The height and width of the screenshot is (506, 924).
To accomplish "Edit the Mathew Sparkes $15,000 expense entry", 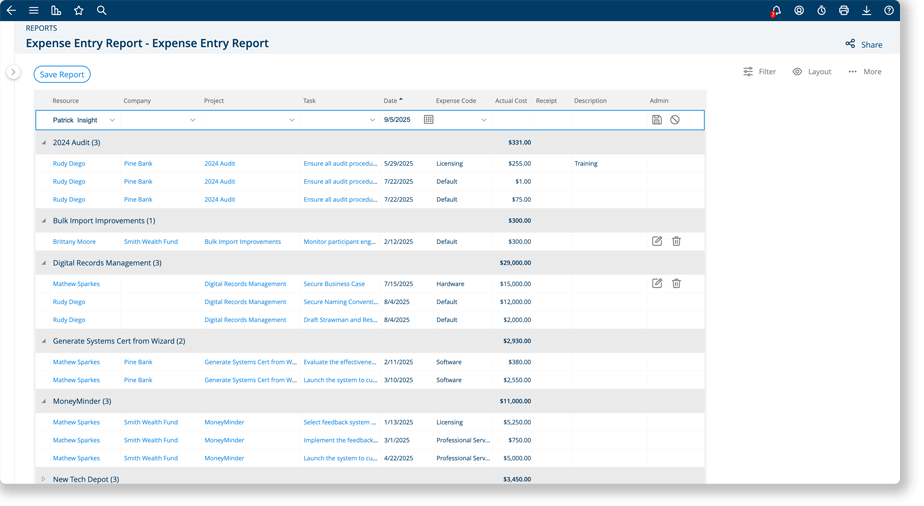I will (657, 283).
